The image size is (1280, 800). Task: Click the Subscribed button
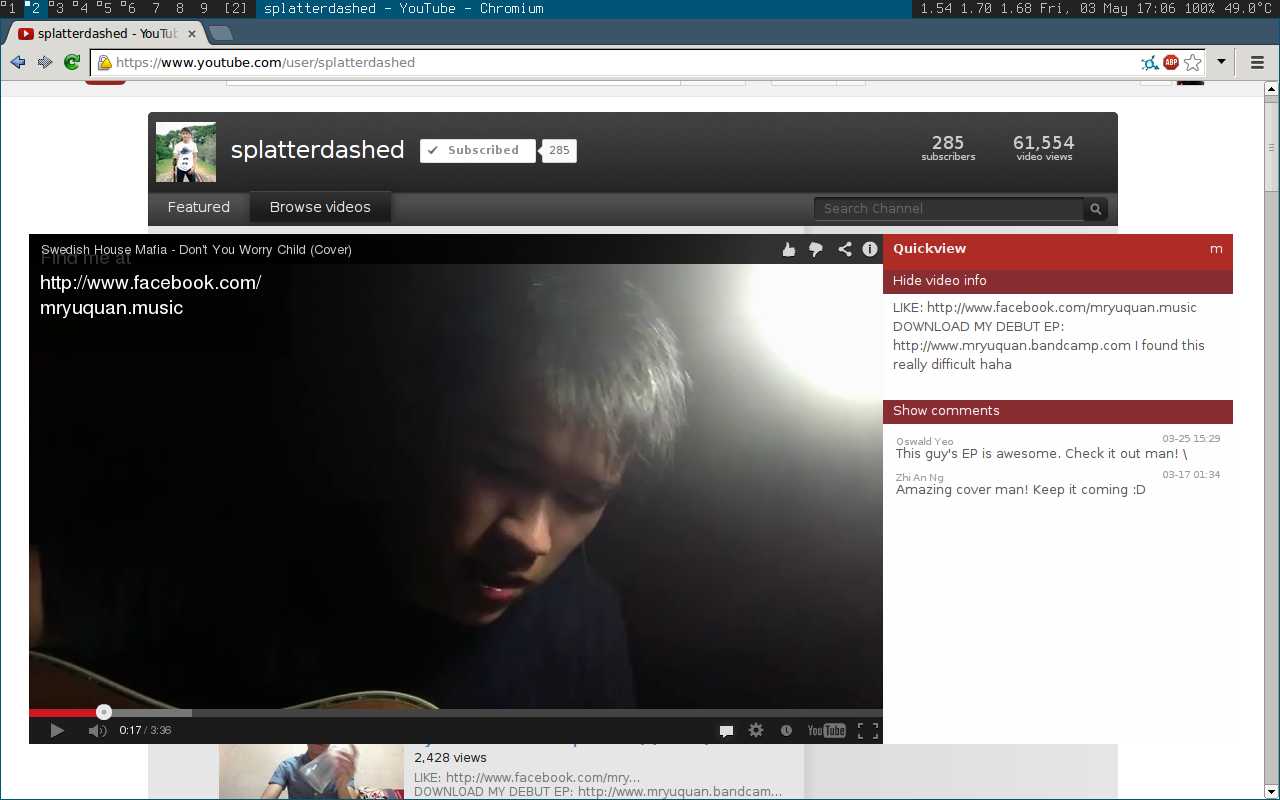pos(478,150)
